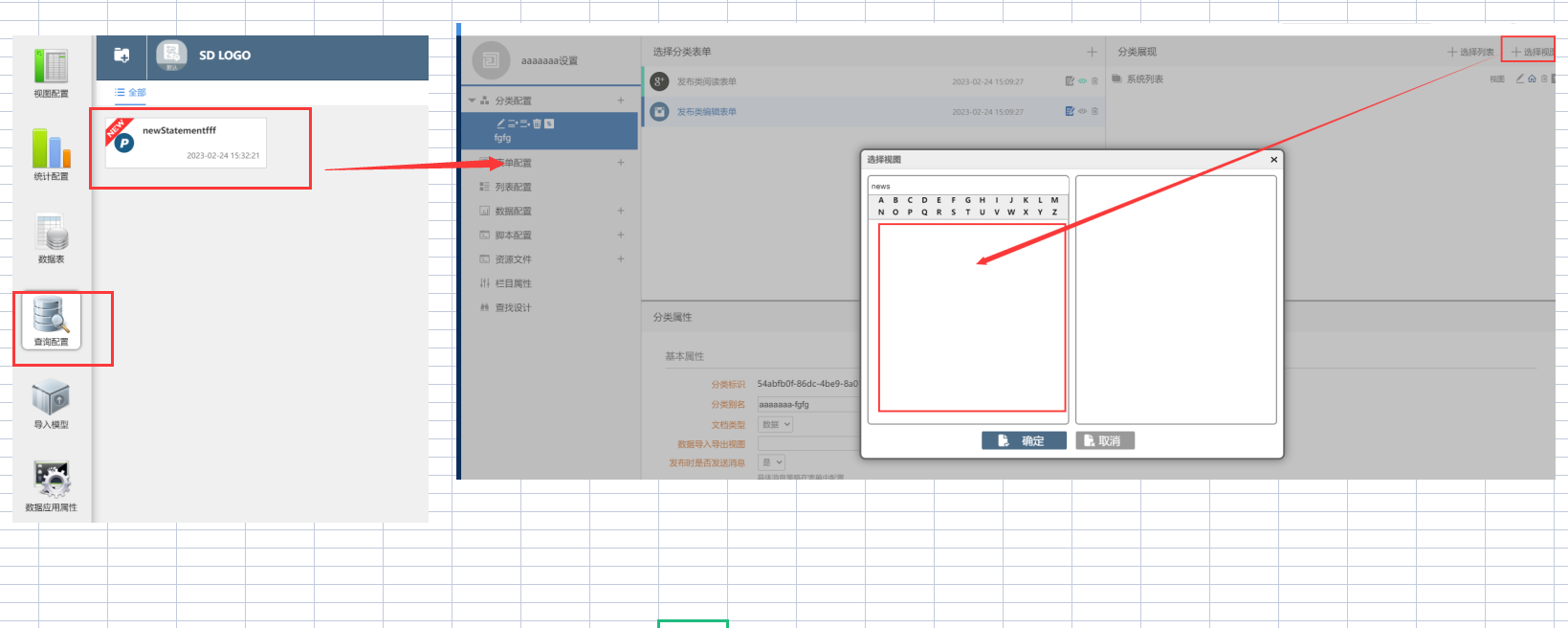The height and width of the screenshot is (628, 1568).
Task: Open the 视图配置 sidebar icon
Action: (51, 73)
